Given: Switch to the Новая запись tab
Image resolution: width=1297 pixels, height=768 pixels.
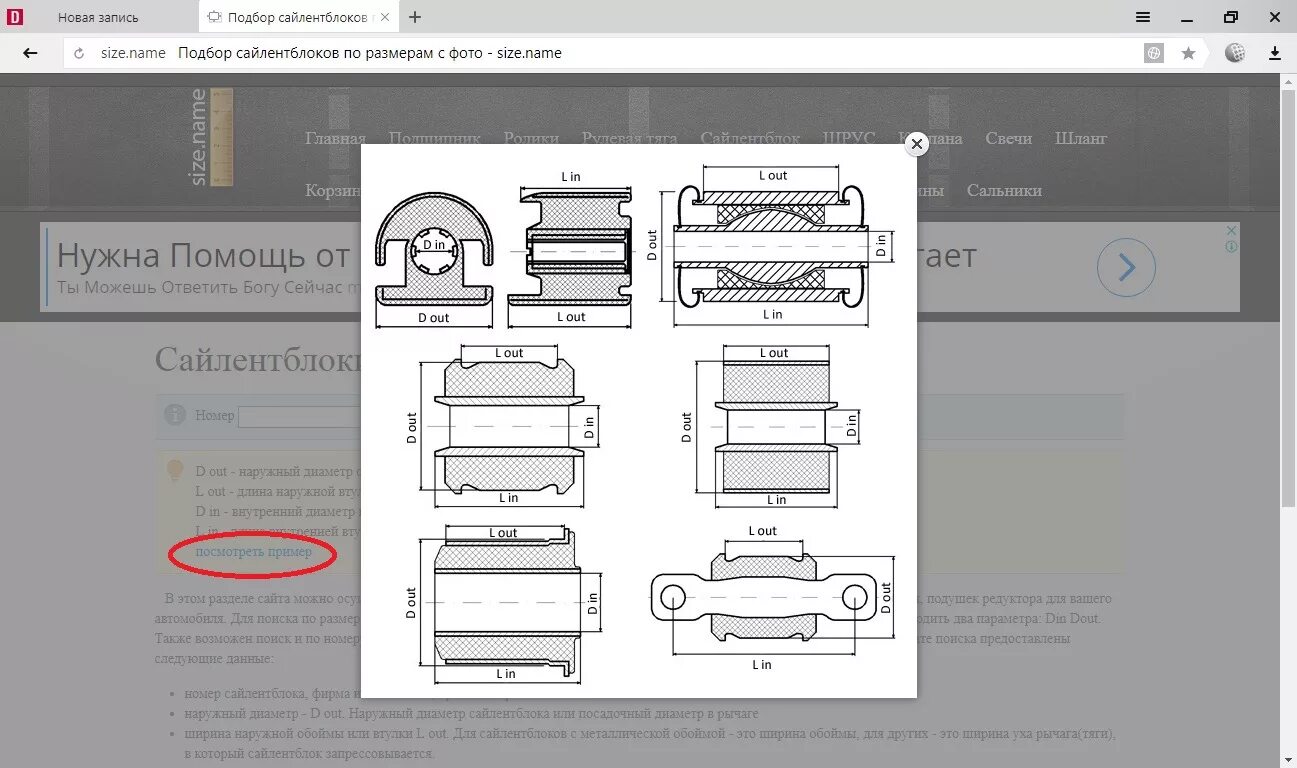Looking at the screenshot, I should (x=98, y=17).
